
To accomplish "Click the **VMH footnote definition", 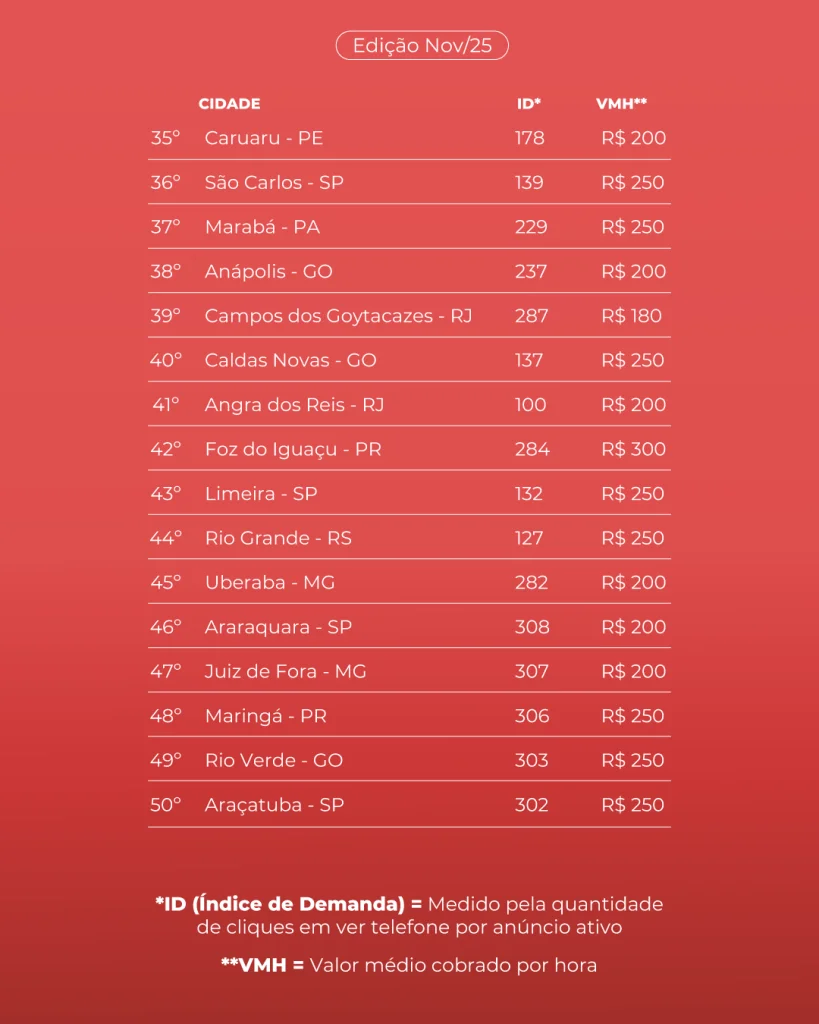I will pyautogui.click(x=409, y=965).
